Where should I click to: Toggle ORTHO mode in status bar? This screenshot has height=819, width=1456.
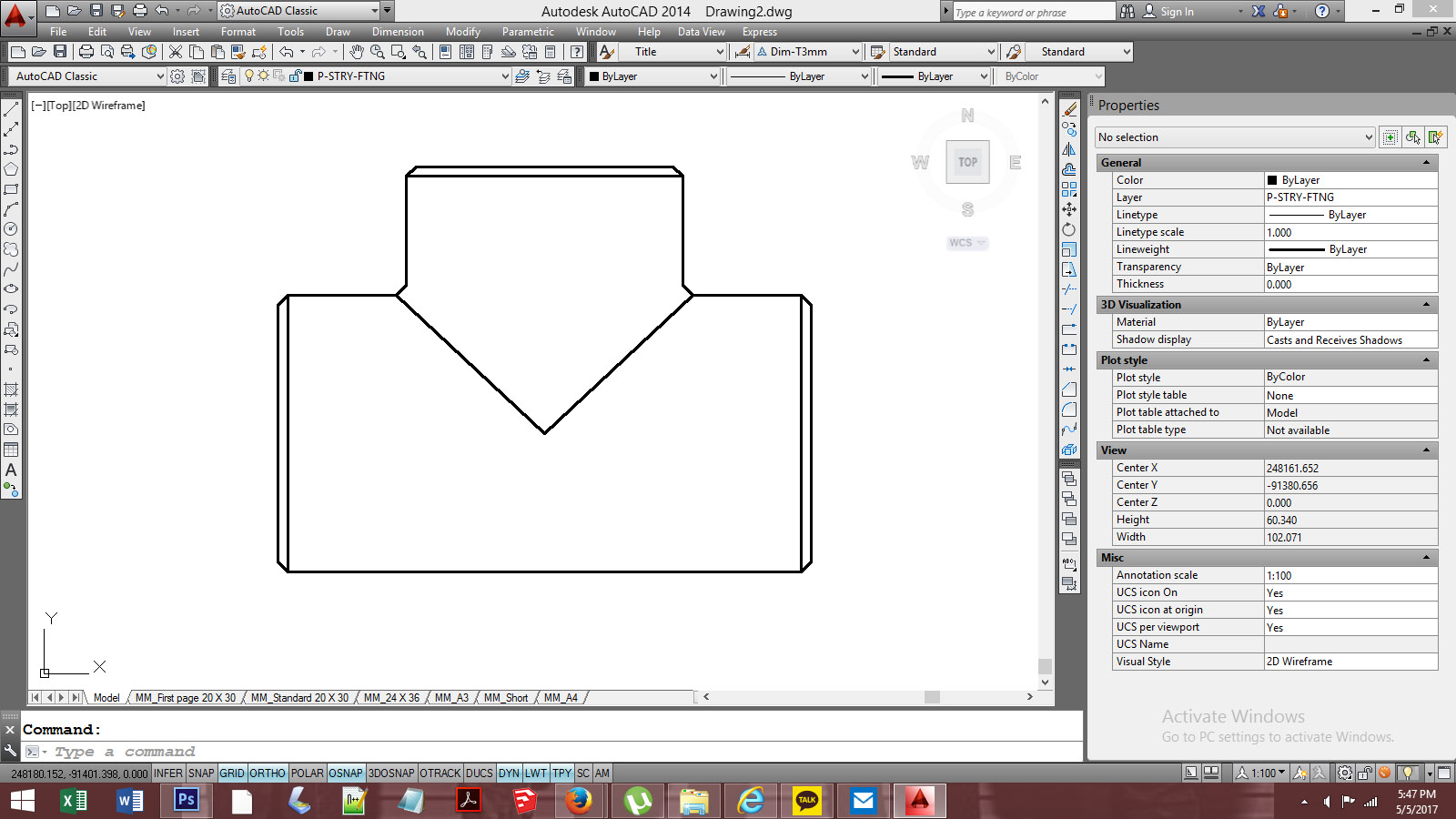(268, 773)
